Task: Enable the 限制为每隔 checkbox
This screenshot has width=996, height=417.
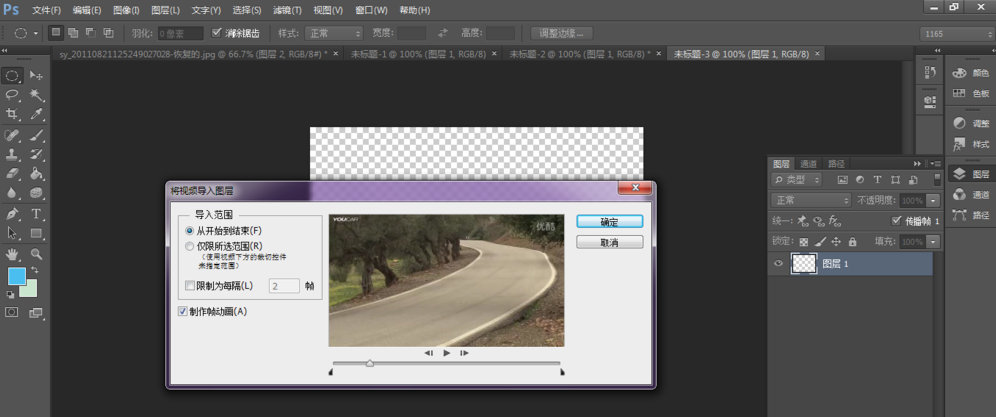Action: coord(190,286)
